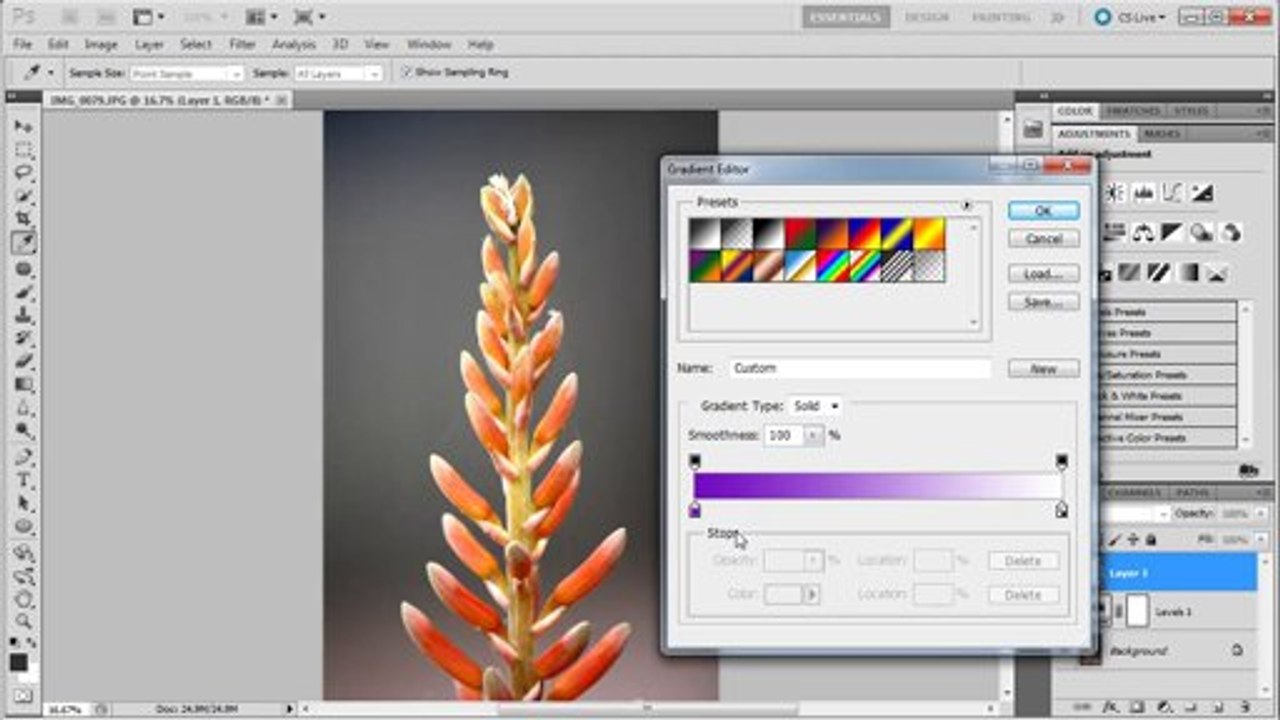Click the foreground color swatch in toolbox
Image resolution: width=1280 pixels, height=720 pixels.
19,662
